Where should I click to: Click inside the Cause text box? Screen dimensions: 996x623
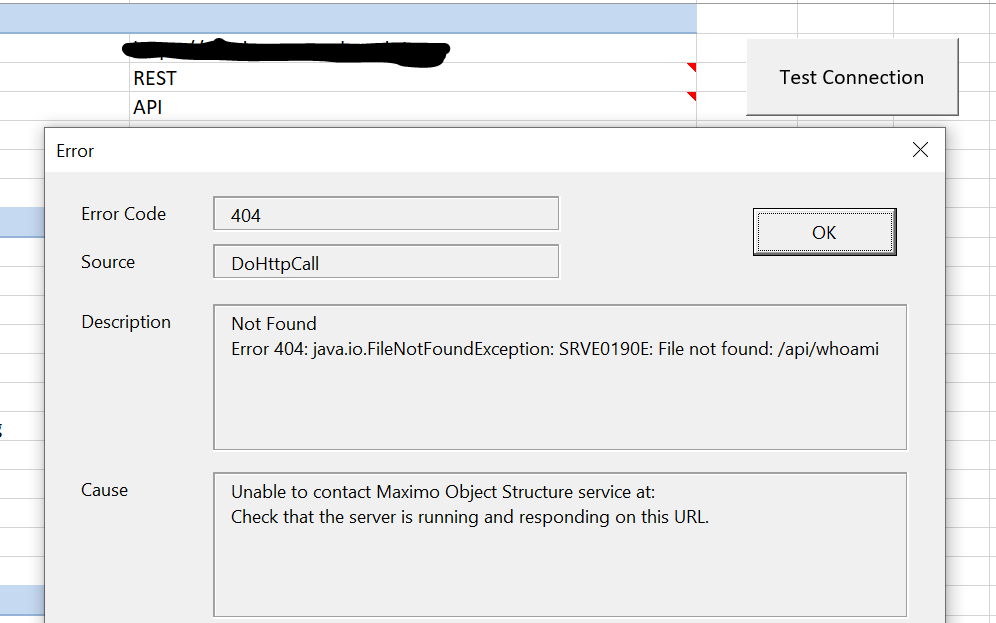coord(560,545)
